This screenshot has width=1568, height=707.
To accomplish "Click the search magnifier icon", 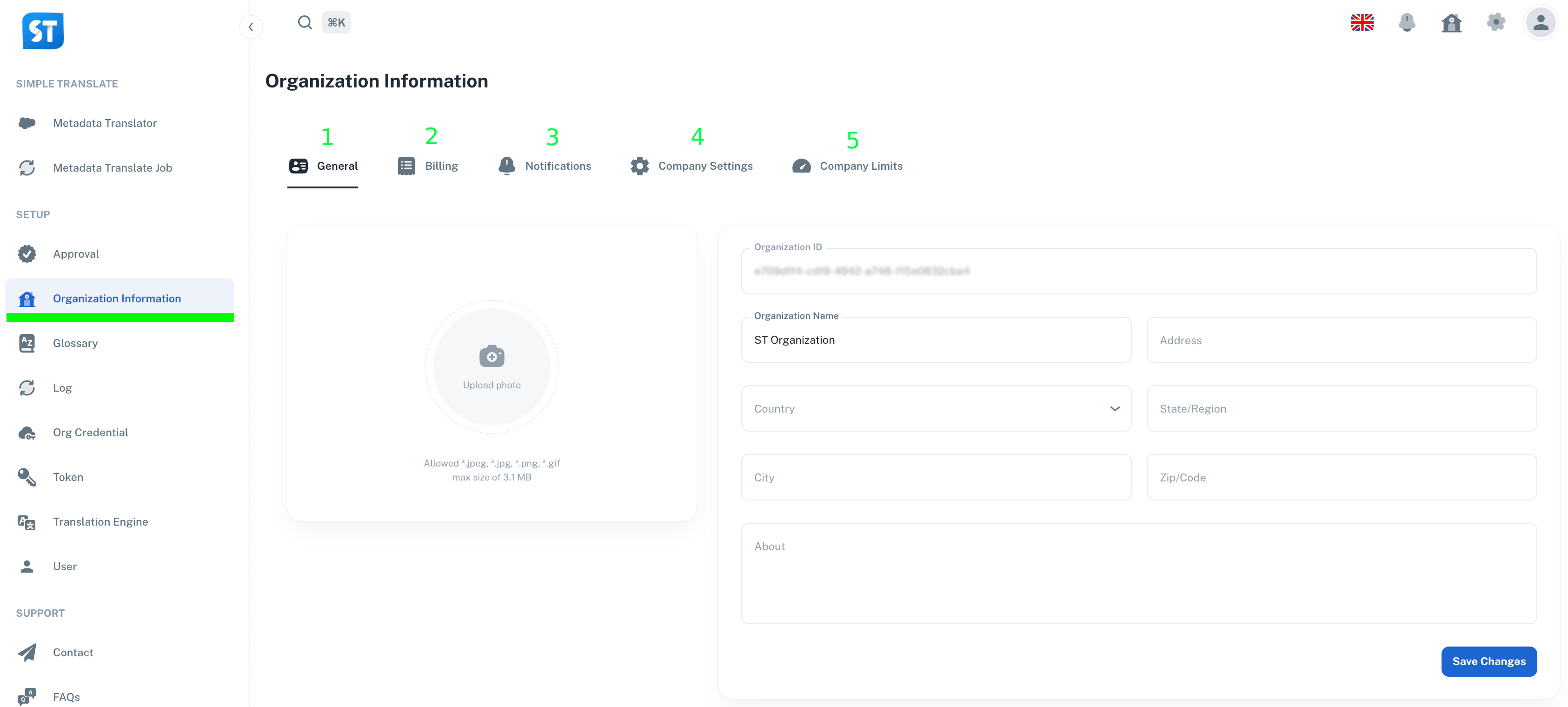I will [x=305, y=22].
